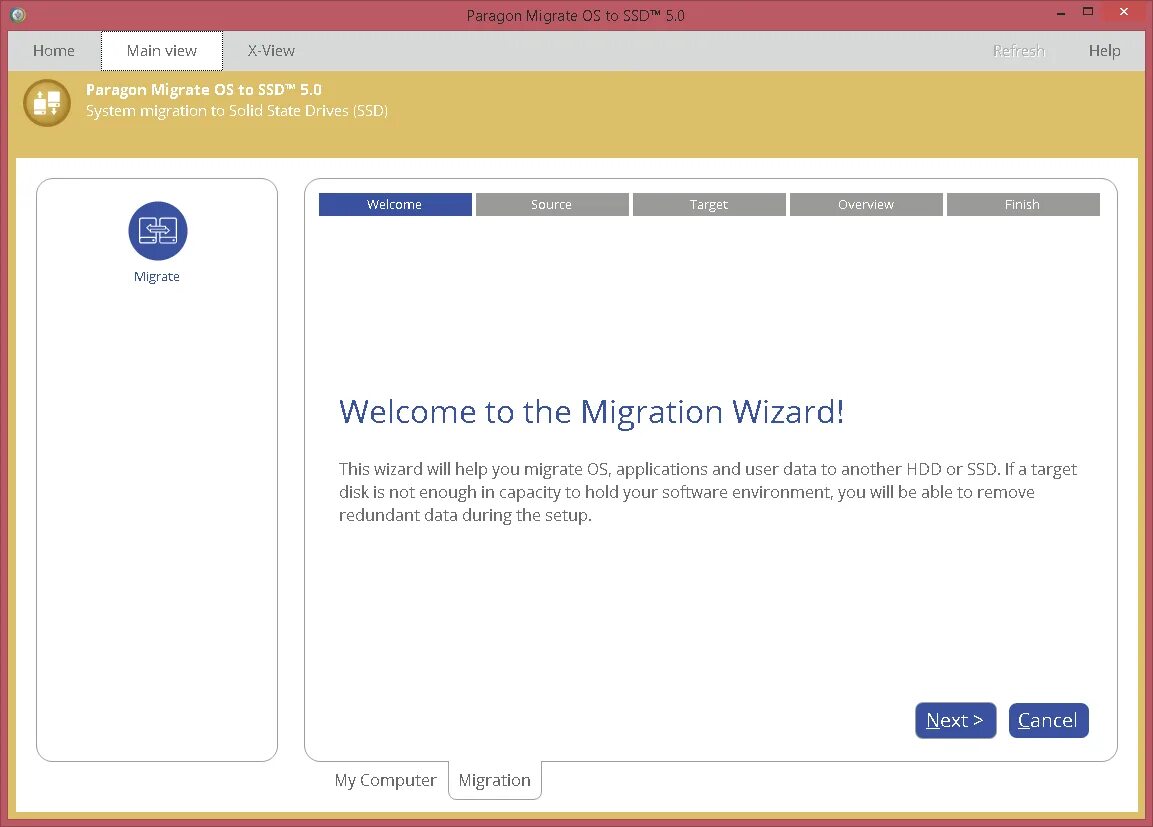
Task: Minimize the Paragon window
Action: click(1060, 12)
